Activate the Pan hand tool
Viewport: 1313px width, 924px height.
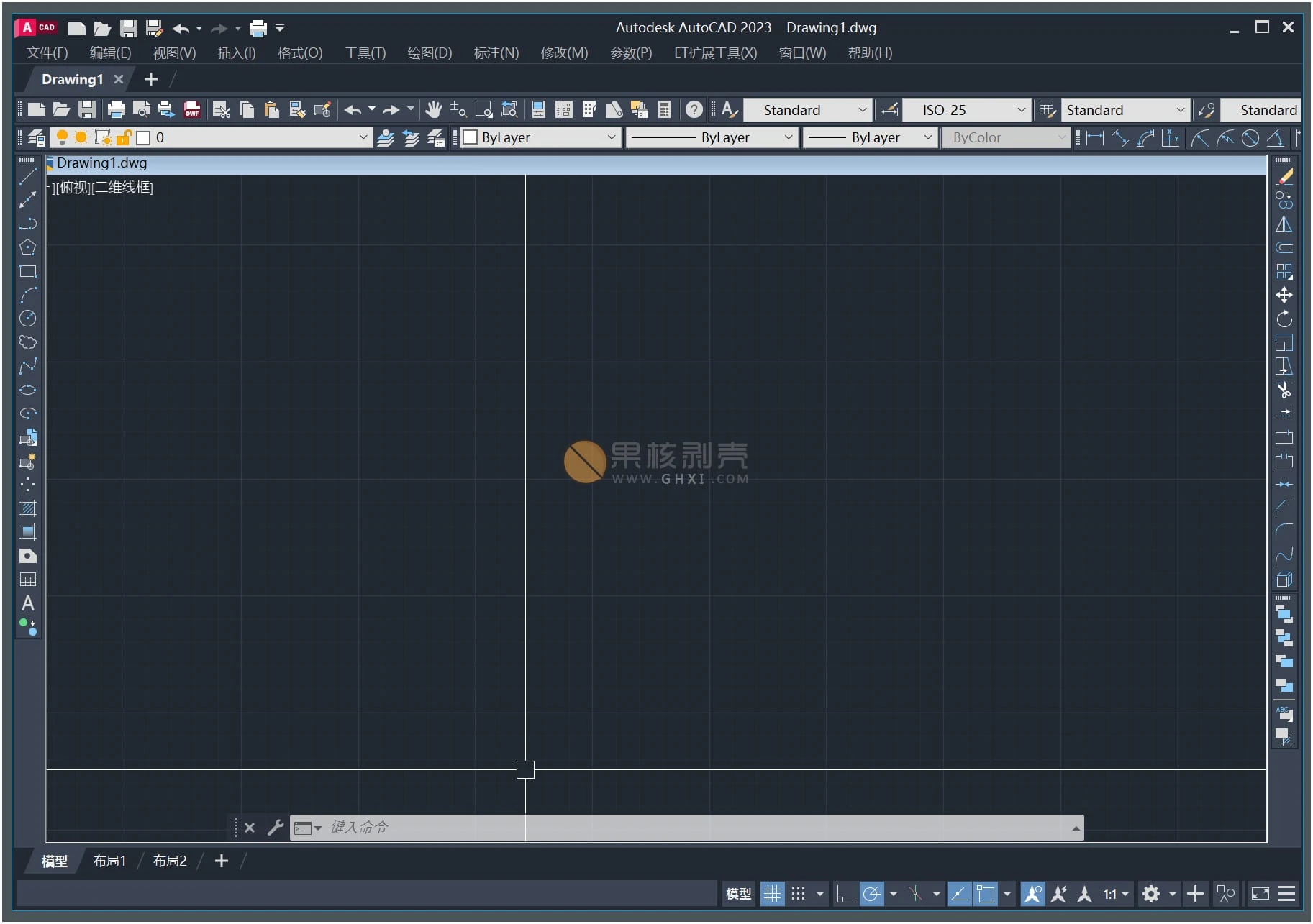[433, 110]
